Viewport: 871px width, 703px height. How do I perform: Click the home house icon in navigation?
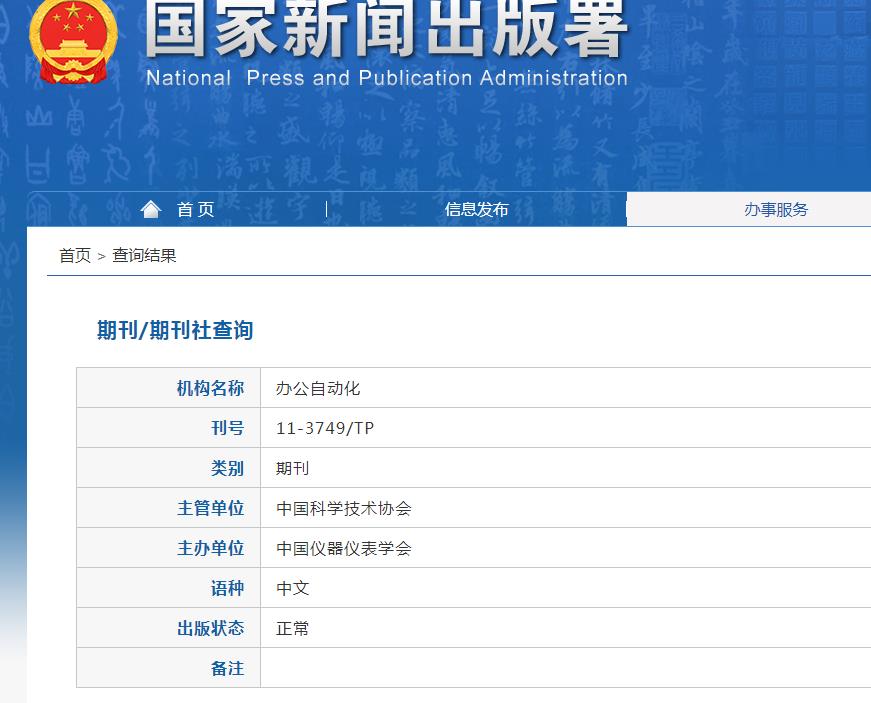coord(152,208)
